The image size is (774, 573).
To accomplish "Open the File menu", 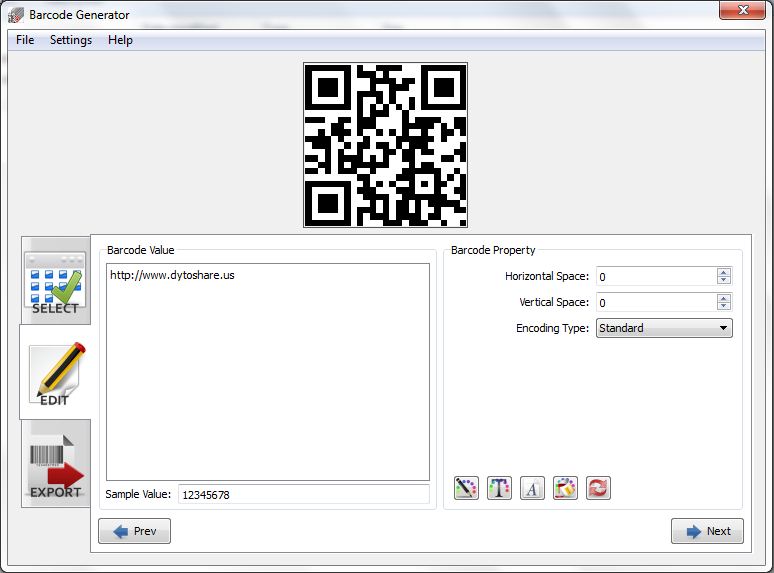I will [25, 40].
